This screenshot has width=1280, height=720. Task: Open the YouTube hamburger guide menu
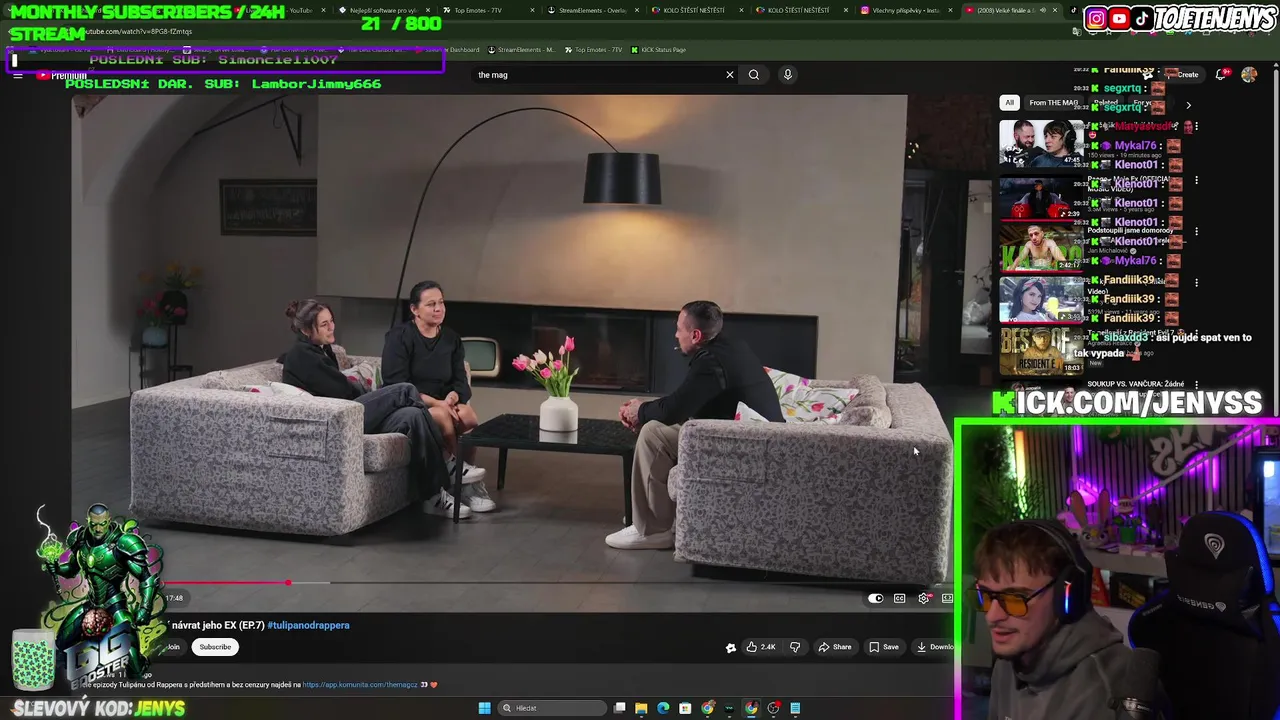coord(18,75)
